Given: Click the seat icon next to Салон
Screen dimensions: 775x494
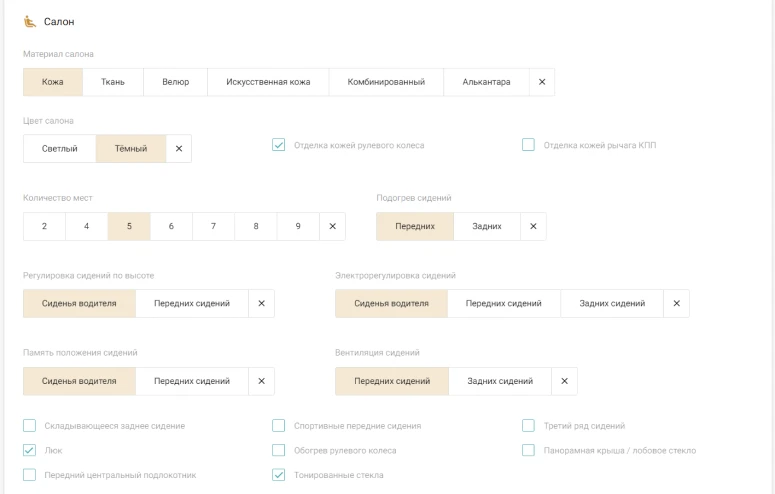Looking at the screenshot, I should point(29,22).
